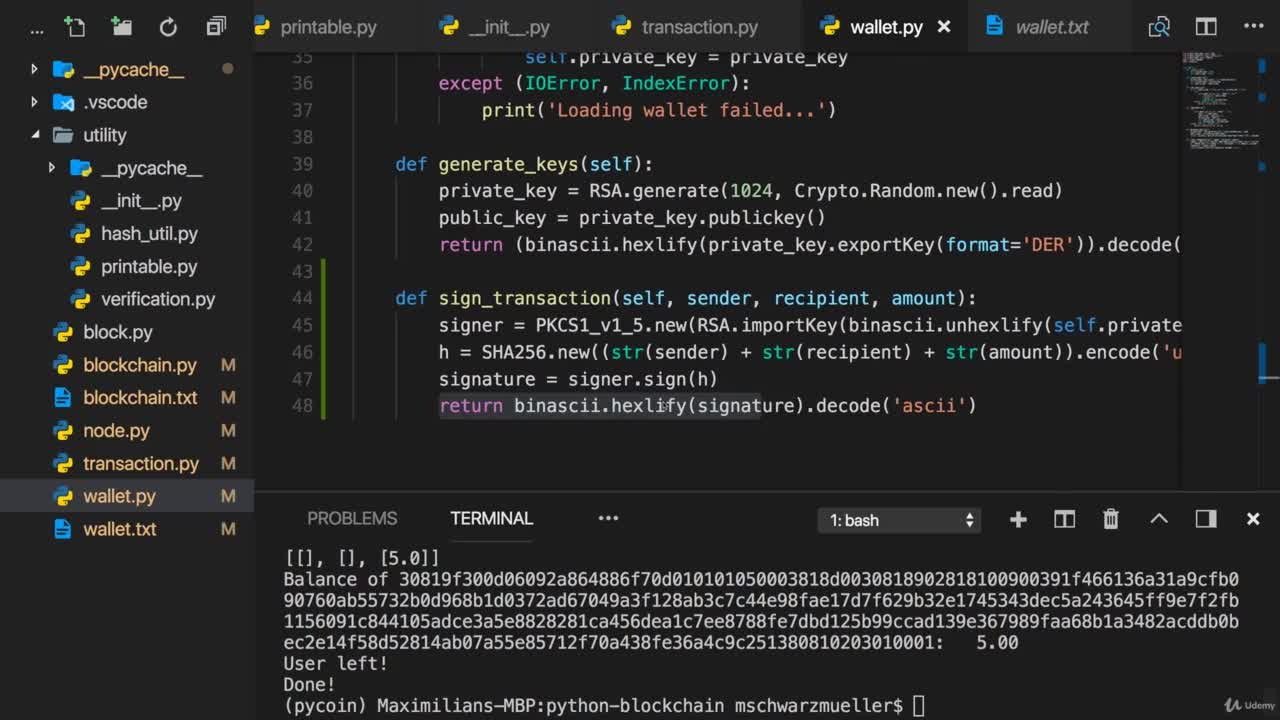Expand __pycache__ inside utility folder
The width and height of the screenshot is (1280, 720).
pyautogui.click(x=52, y=168)
